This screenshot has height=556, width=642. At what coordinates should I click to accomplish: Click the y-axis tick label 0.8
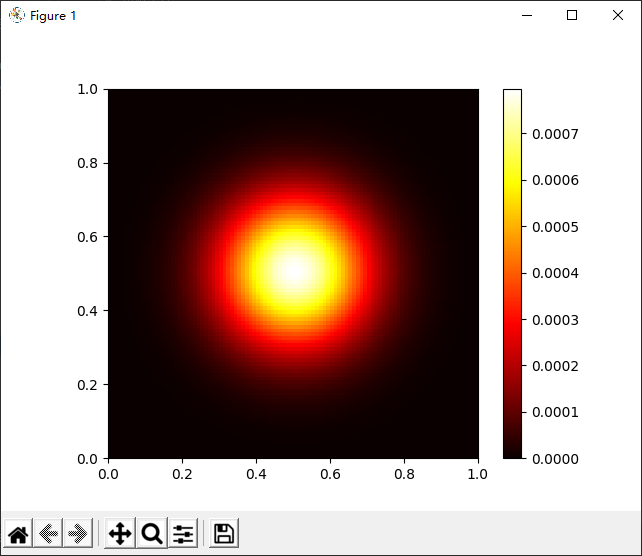tap(87, 163)
